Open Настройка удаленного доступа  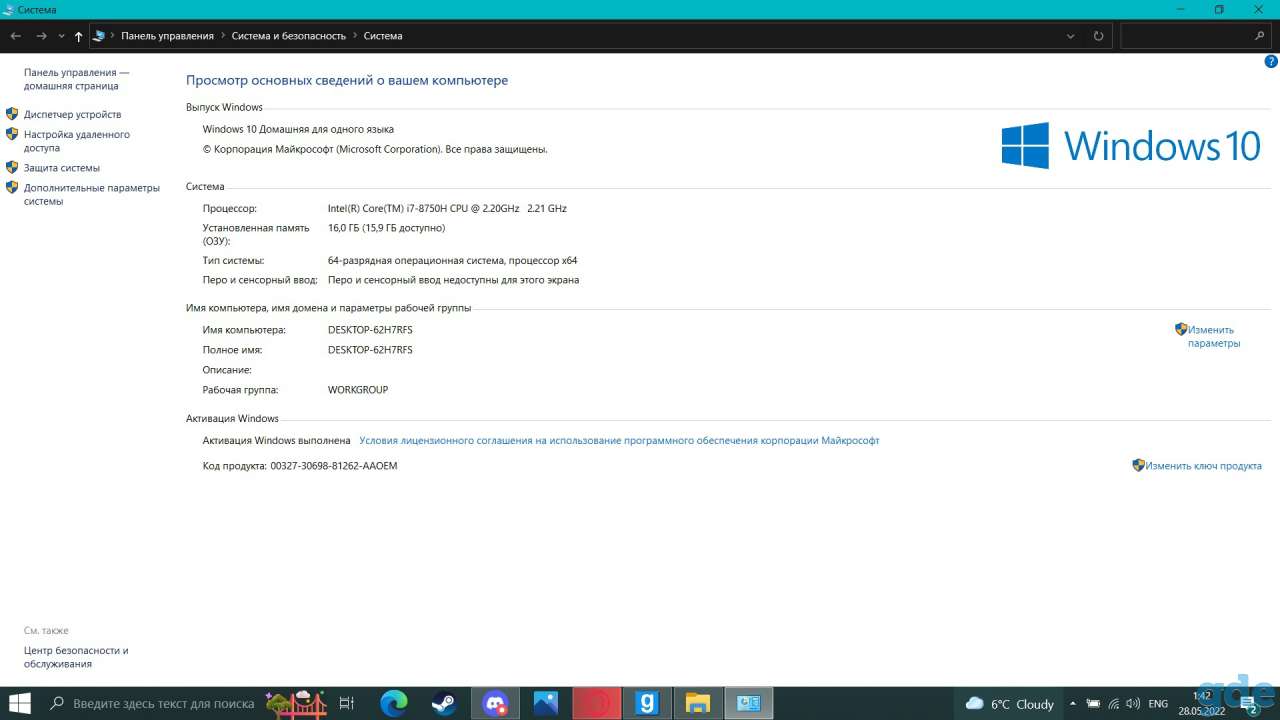(x=76, y=141)
